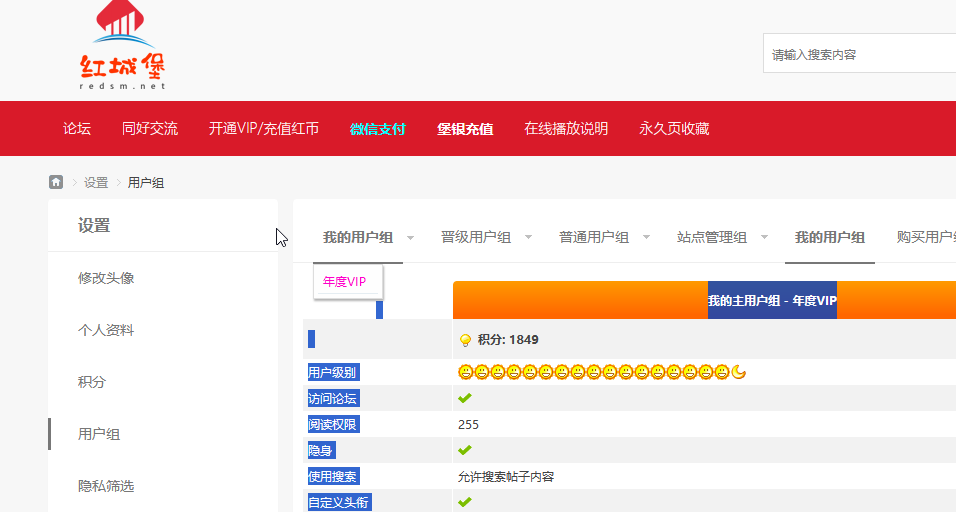The width and height of the screenshot is (956, 512).
Task: Click the 我的主用户组 - 年度VIP header
Action: point(772,300)
